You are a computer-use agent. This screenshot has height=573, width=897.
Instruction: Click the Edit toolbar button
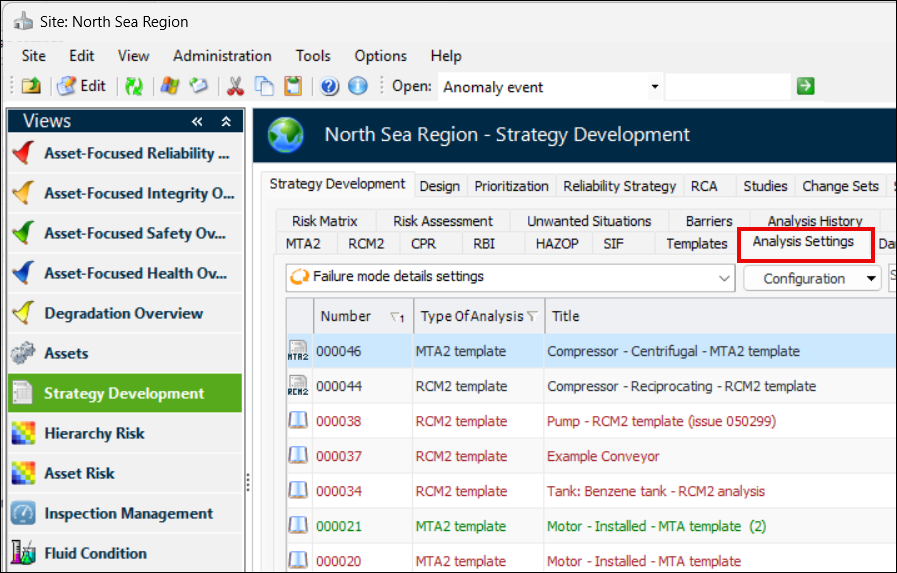coord(82,87)
